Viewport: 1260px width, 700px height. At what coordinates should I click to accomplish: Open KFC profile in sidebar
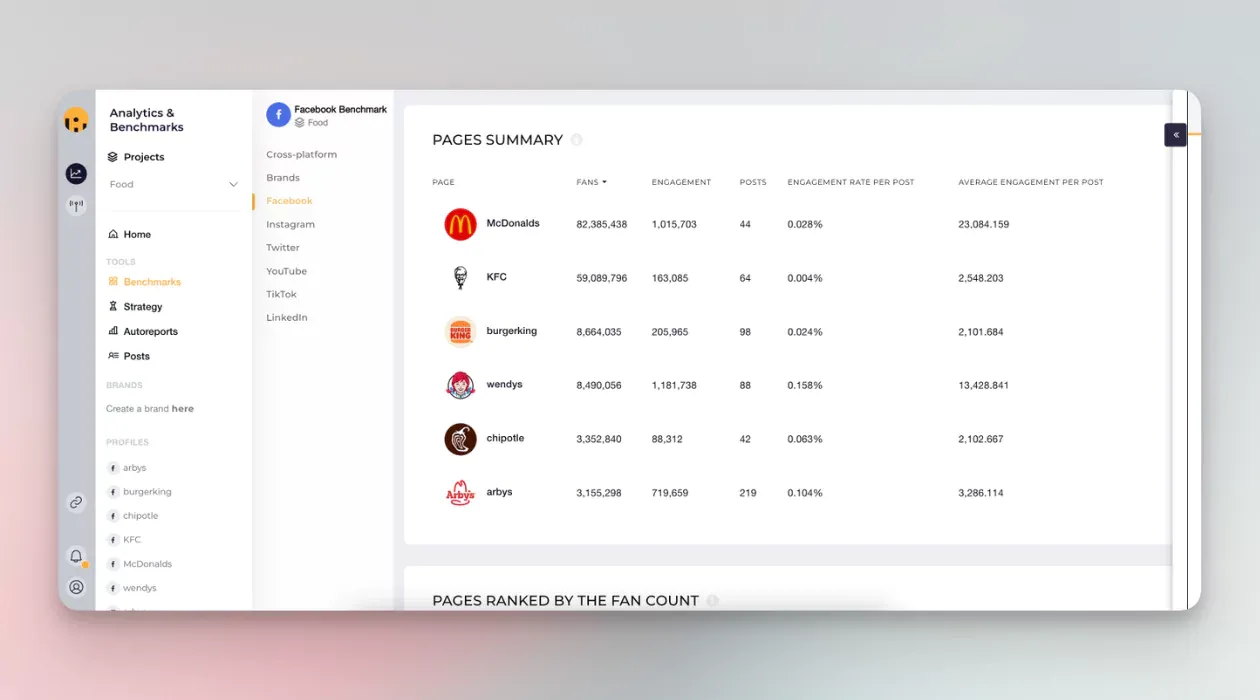click(132, 540)
